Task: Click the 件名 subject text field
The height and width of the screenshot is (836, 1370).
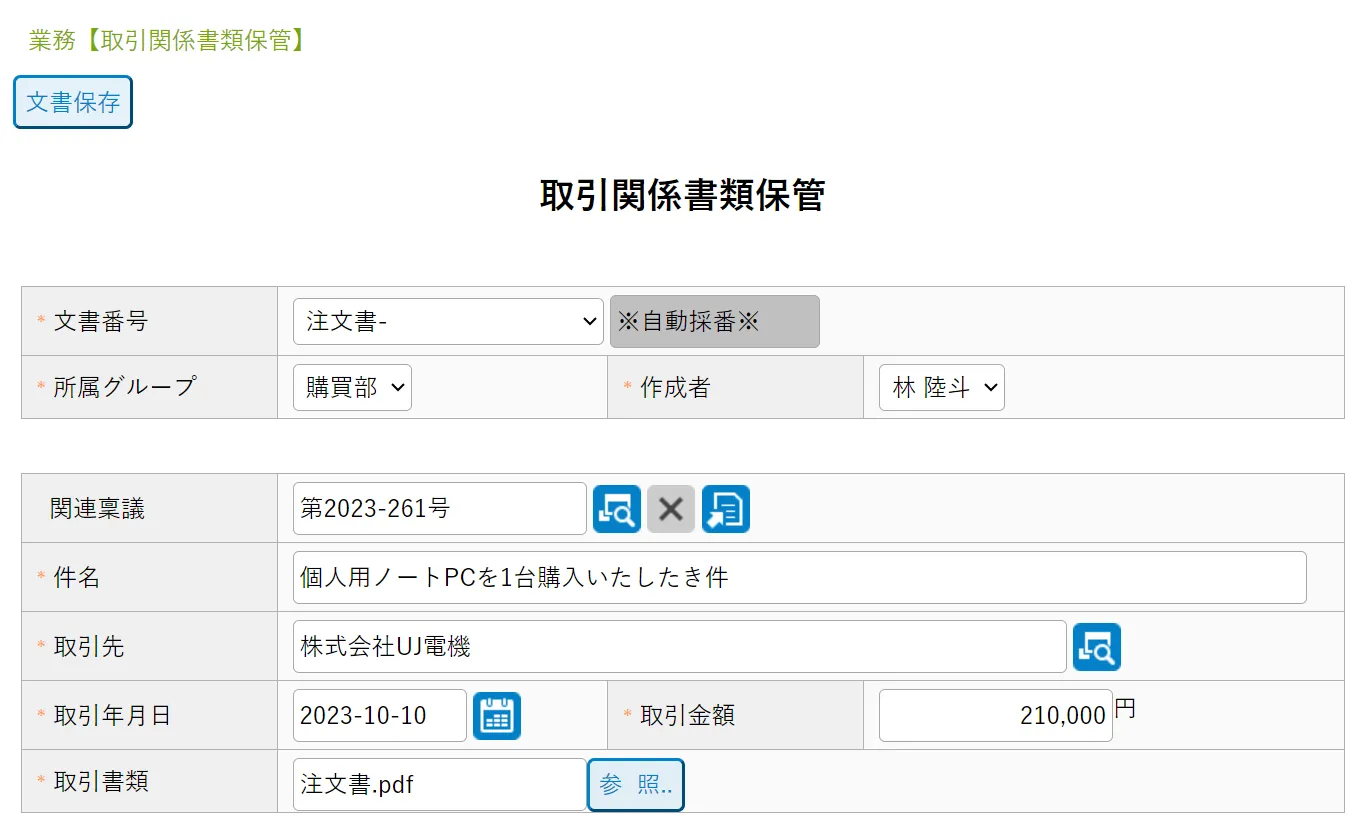Action: [x=800, y=578]
